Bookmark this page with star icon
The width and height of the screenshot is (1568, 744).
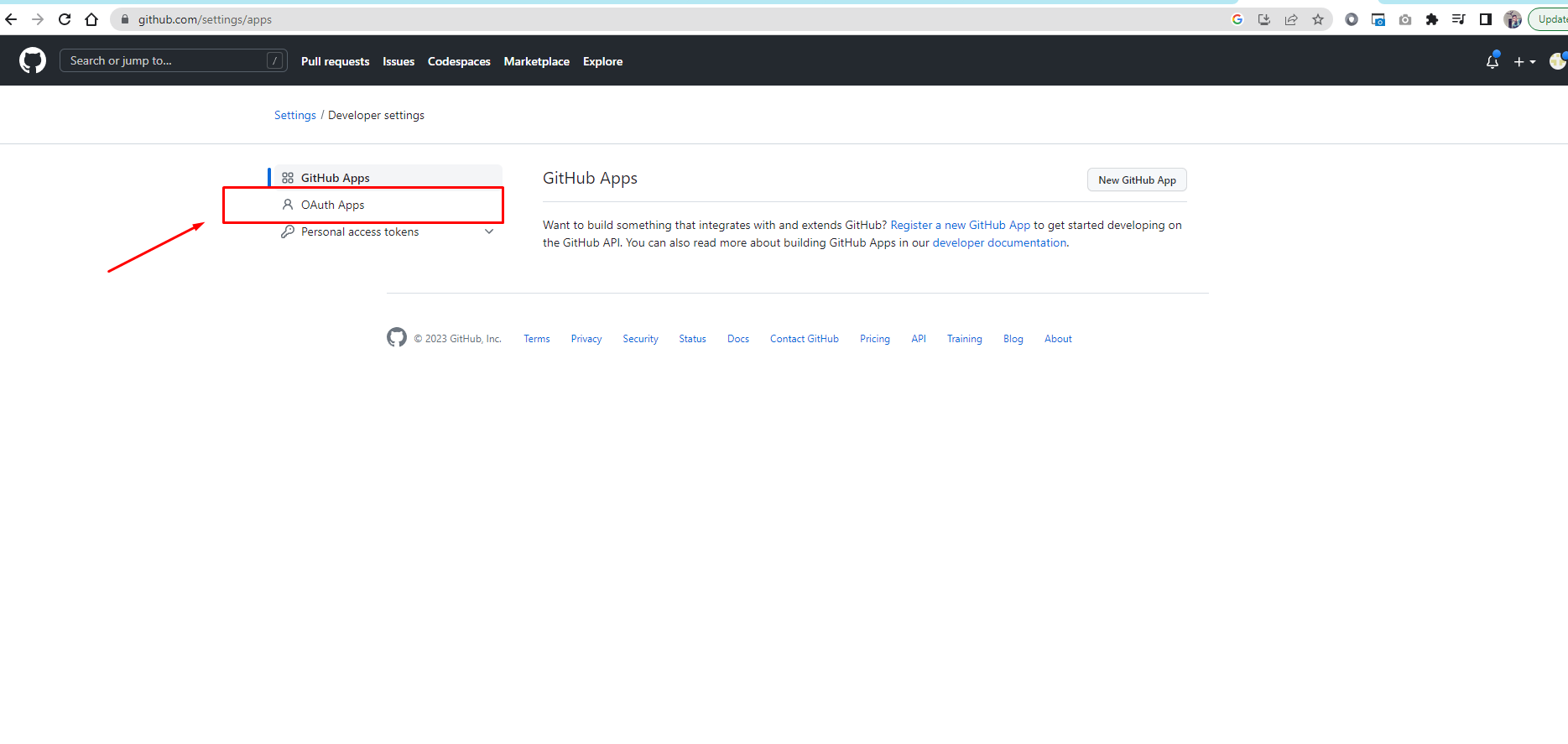coord(1318,19)
